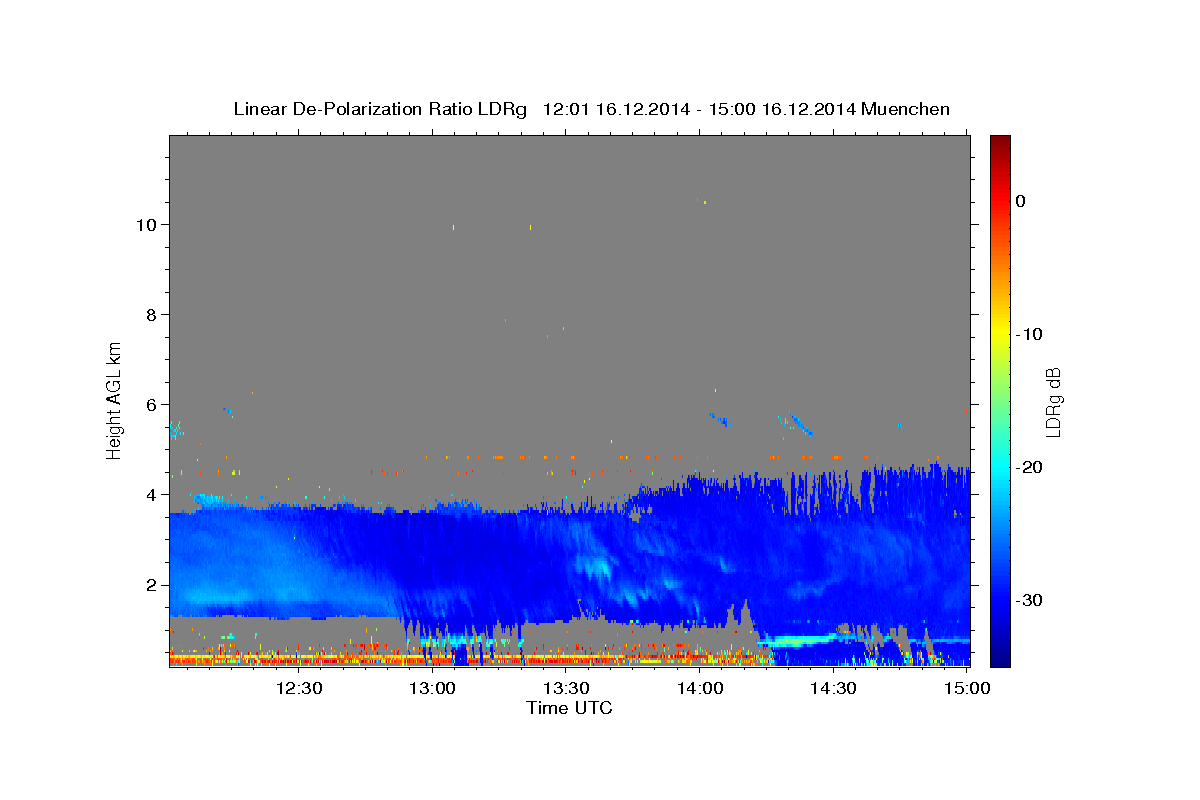Click the '13:00' time tick label
Screen dimensions: 1200x800
coord(433,688)
